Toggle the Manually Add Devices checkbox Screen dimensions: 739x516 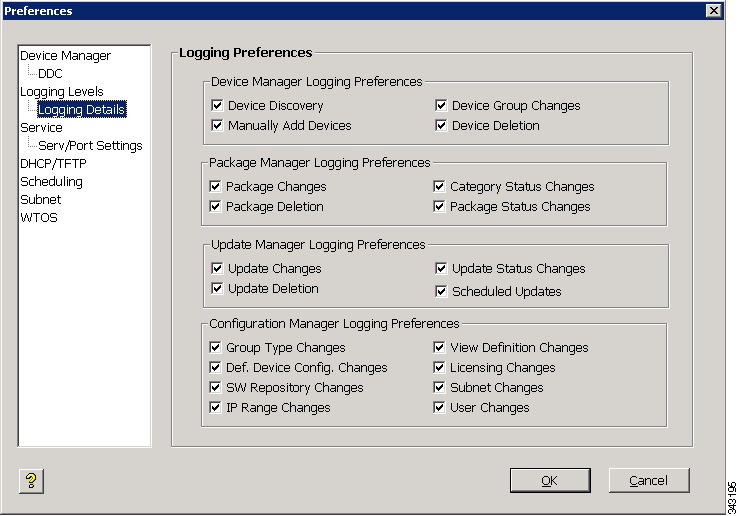tap(217, 125)
